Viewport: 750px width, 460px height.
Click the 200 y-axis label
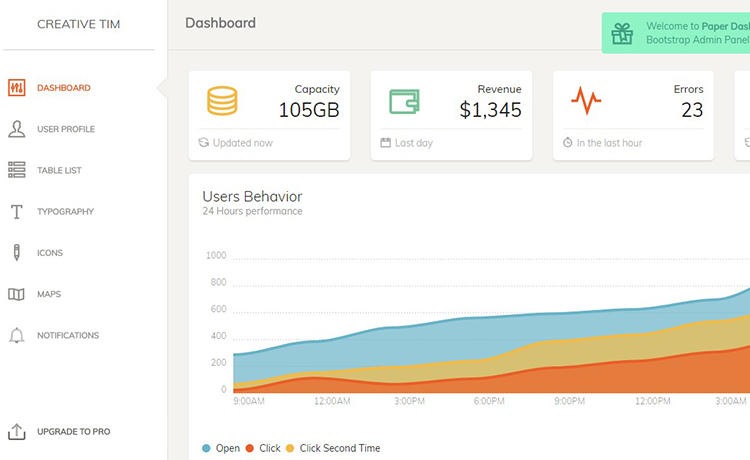click(219, 362)
